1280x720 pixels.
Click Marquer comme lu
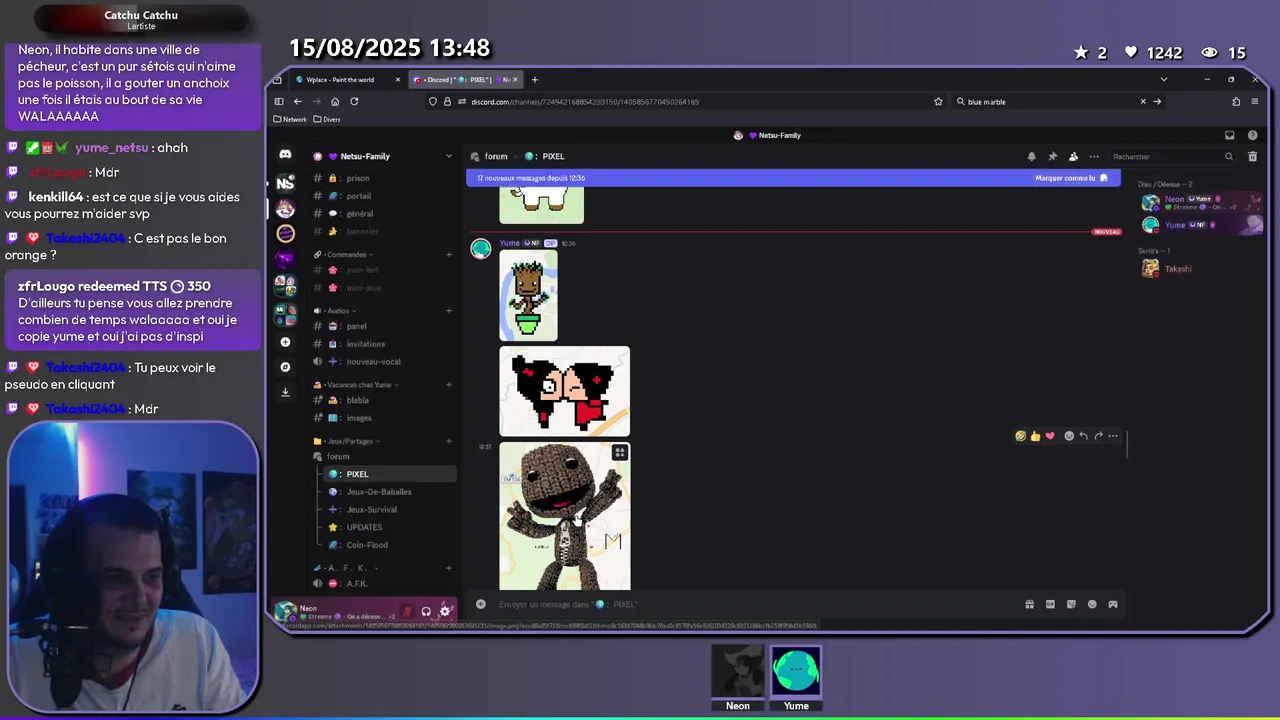click(x=1071, y=178)
